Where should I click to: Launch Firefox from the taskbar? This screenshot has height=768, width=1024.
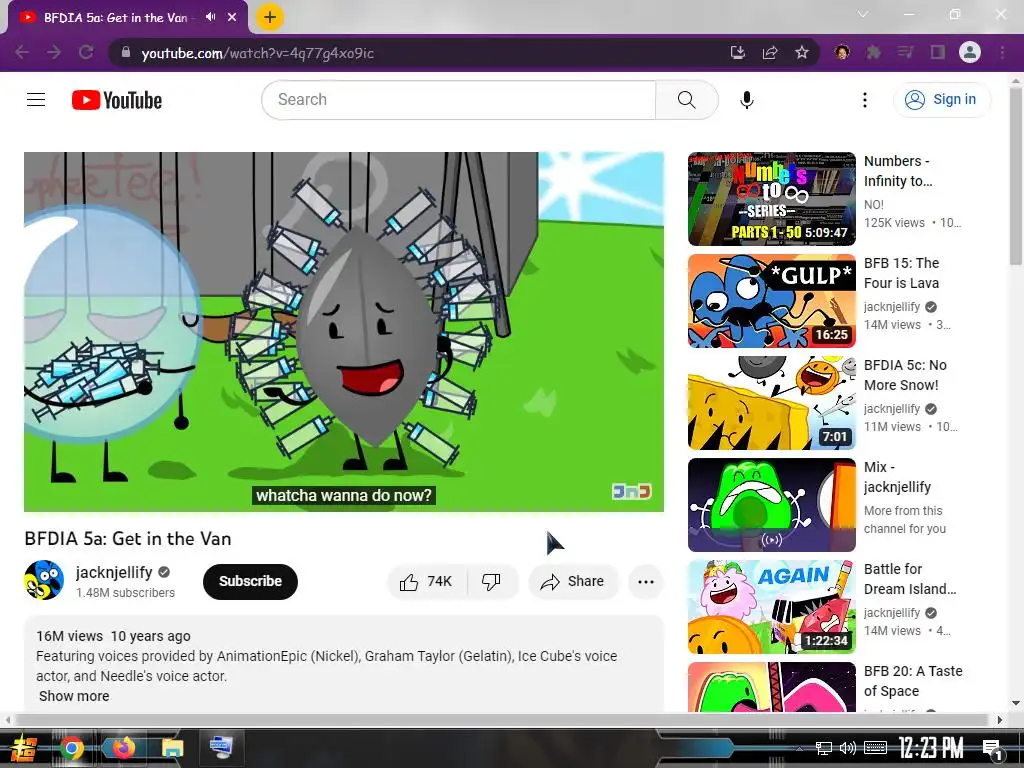(x=122, y=748)
